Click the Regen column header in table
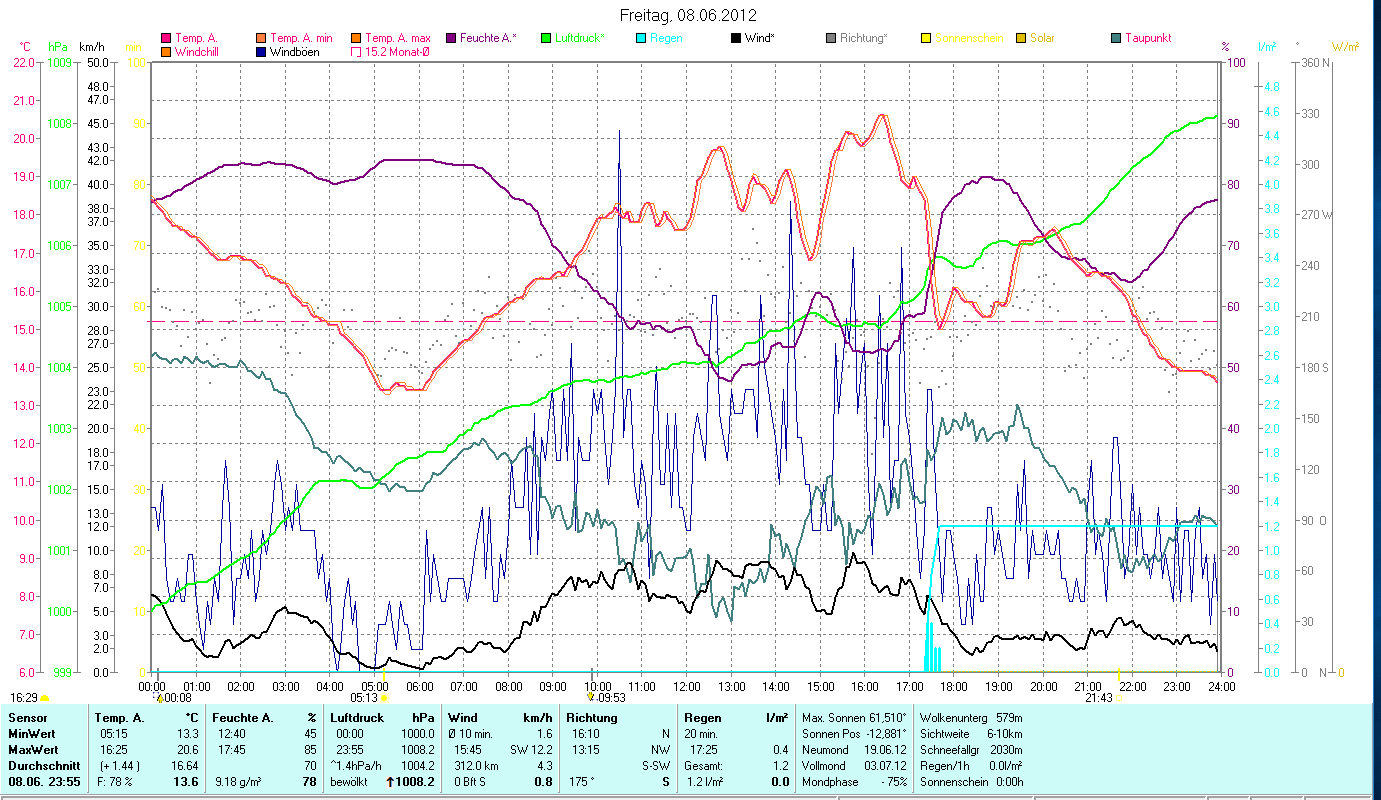The image size is (1381, 800). [703, 718]
